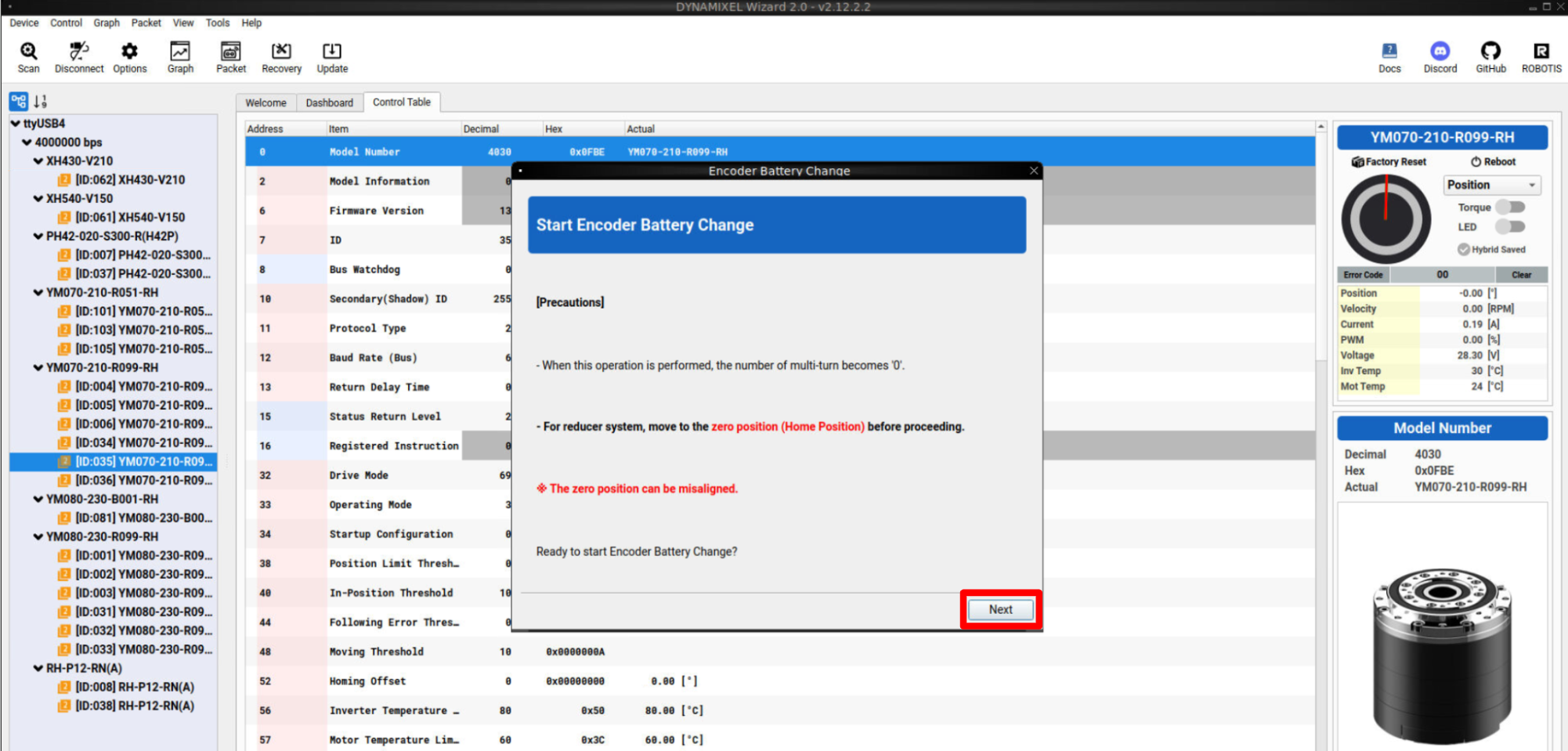
Task: Toggle the LED switch
Action: coord(1510,227)
